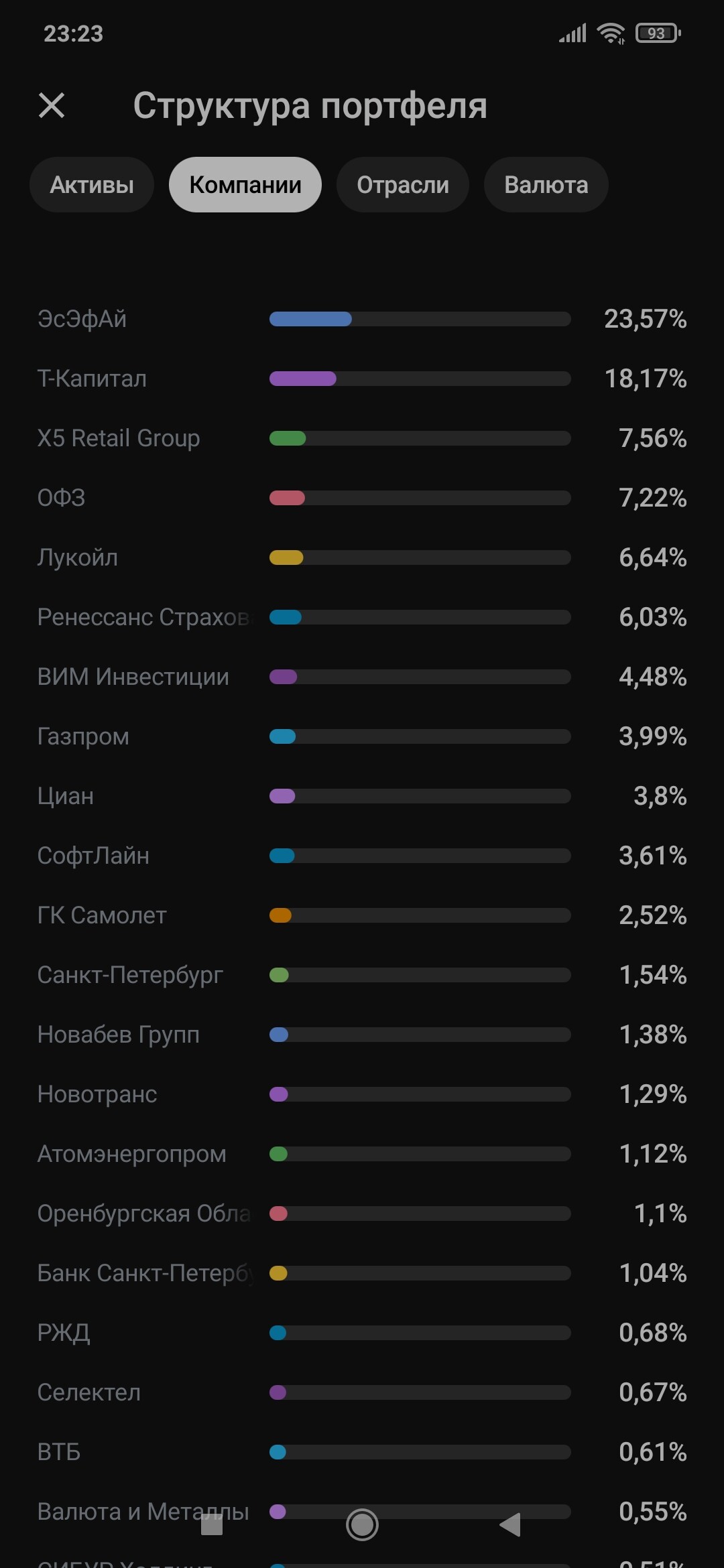Tap the battery indicator icon
The image size is (724, 1568).
[658, 33]
